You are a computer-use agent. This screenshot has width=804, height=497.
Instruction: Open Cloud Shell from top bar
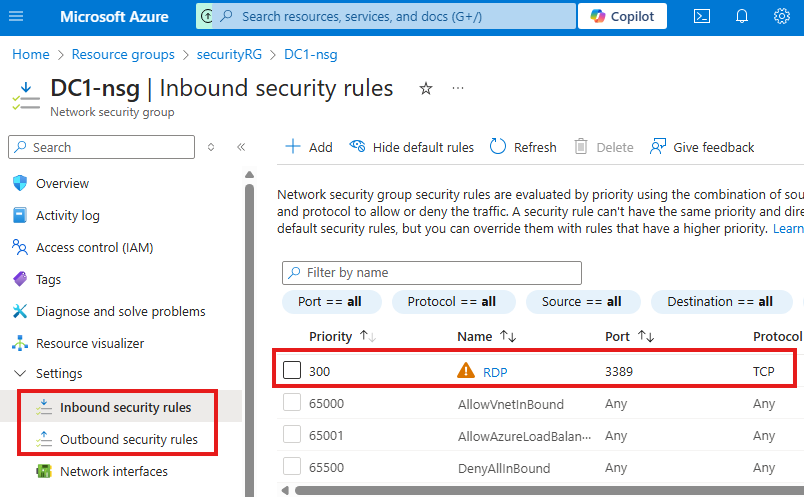[x=701, y=16]
